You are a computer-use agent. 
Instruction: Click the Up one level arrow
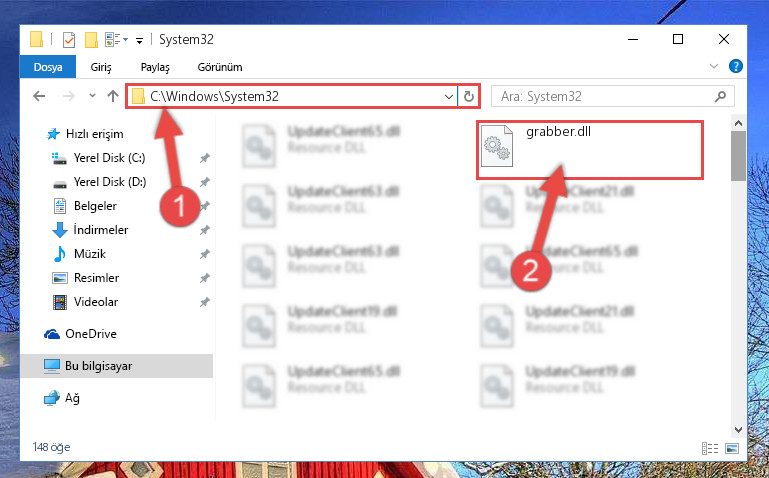point(113,96)
